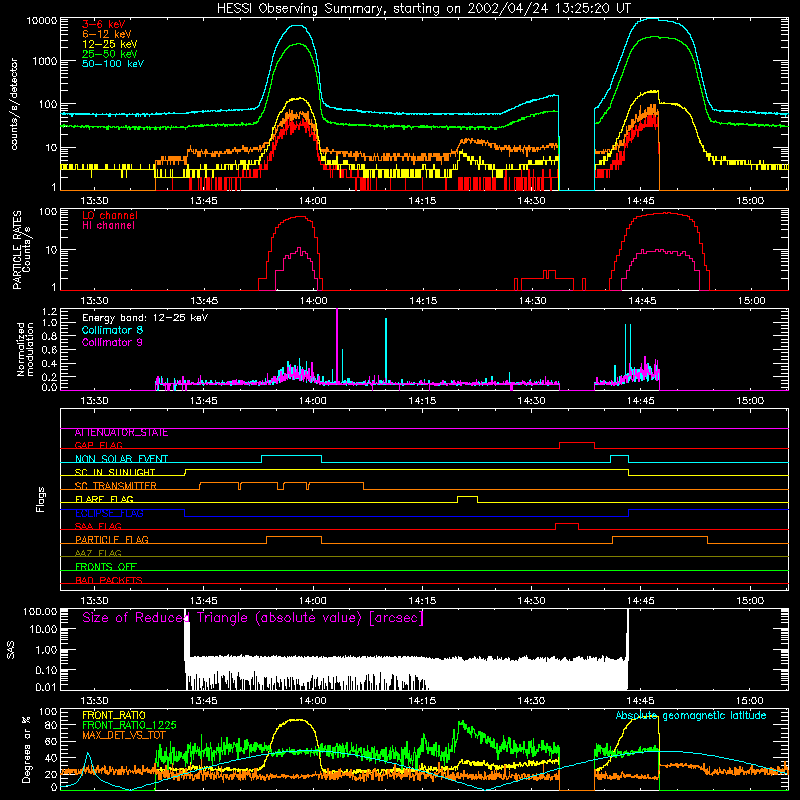Click the 13:30 tick under the particle rates plot
Screen dimensions: 800x800
94,301
